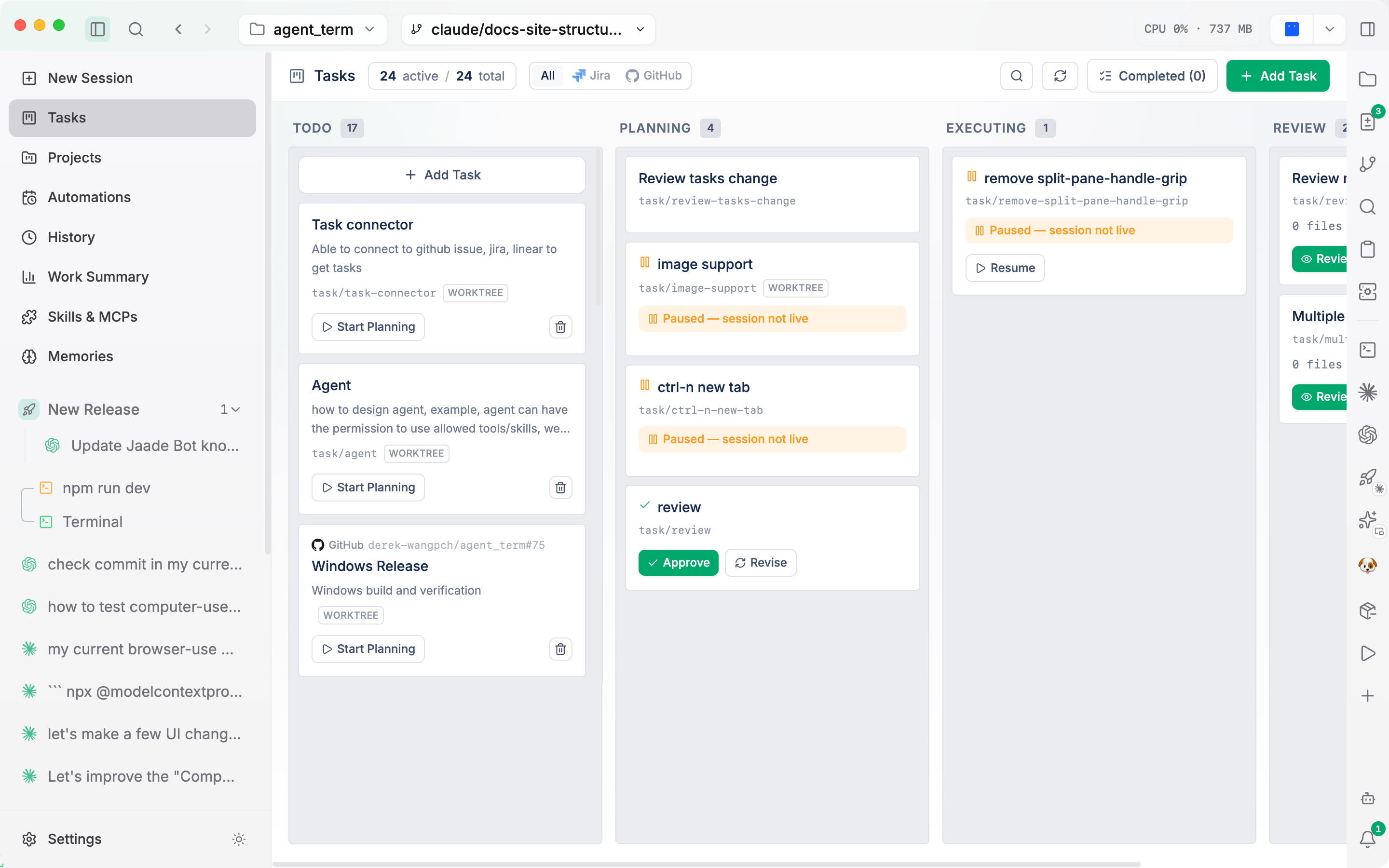Image resolution: width=1389 pixels, height=868 pixels.
Task: Navigate forward with the right arrow
Action: [207, 29]
